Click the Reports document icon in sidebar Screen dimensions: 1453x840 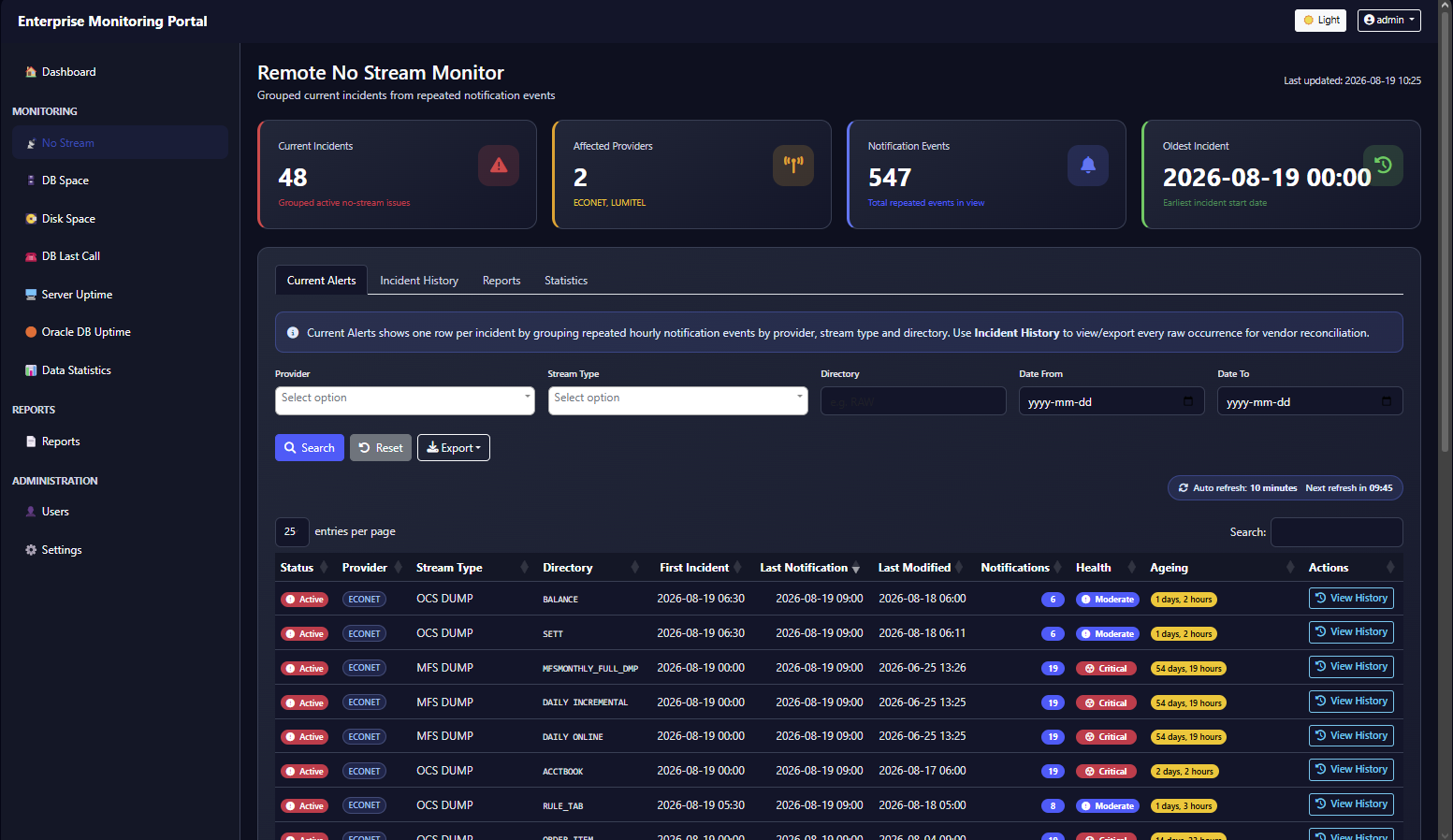click(31, 442)
